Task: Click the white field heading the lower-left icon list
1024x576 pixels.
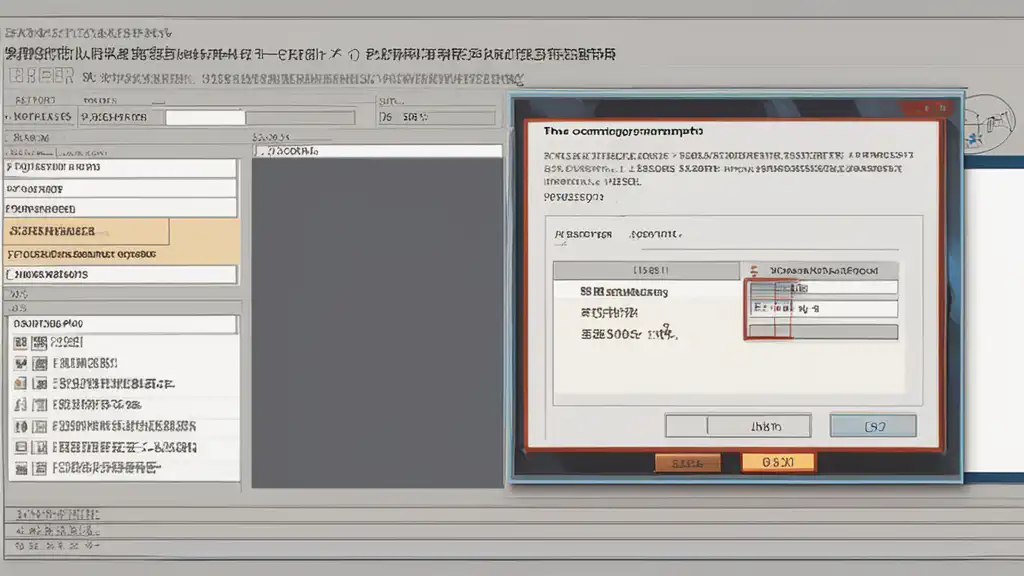Action: point(123,324)
